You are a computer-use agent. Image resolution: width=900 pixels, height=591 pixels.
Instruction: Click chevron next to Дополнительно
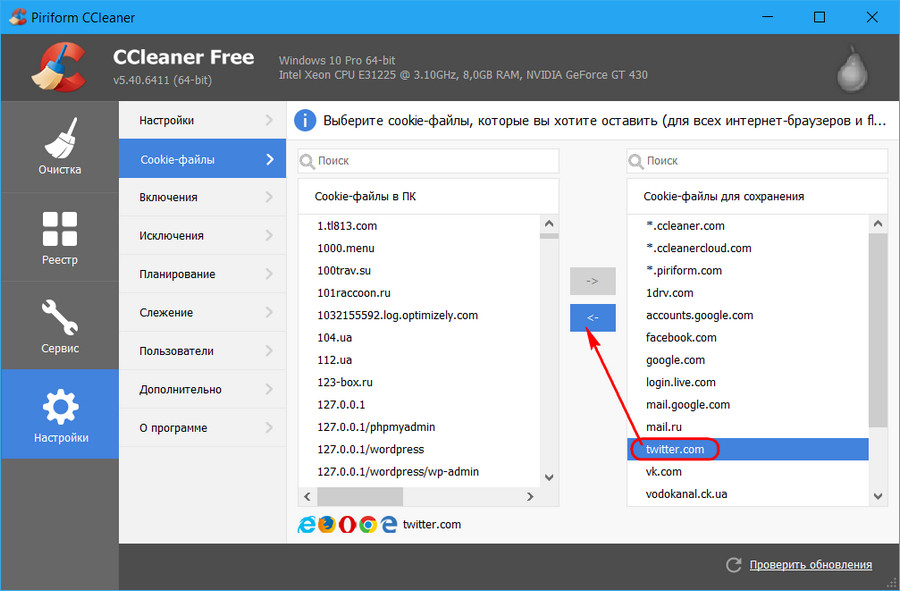[x=269, y=389]
